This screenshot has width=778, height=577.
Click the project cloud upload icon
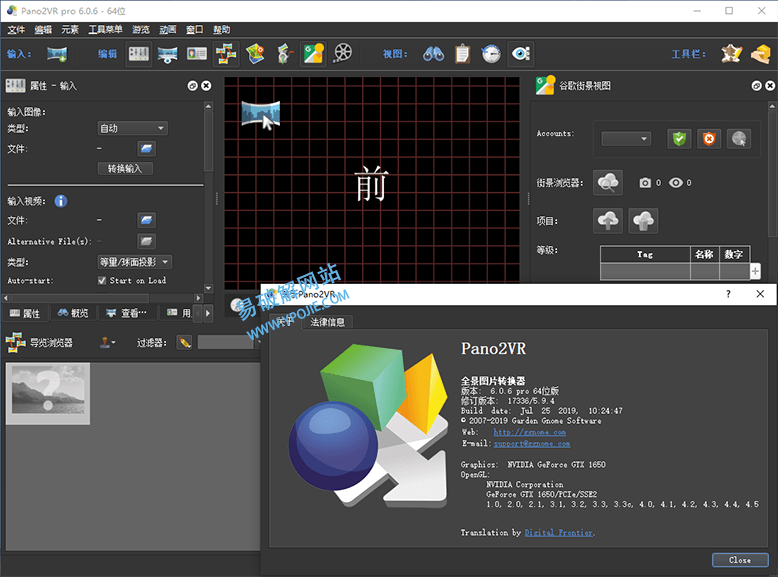coord(608,220)
